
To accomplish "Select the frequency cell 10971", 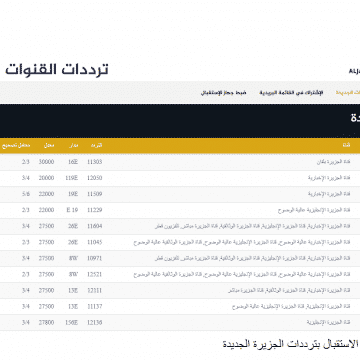I will [x=95, y=258].
